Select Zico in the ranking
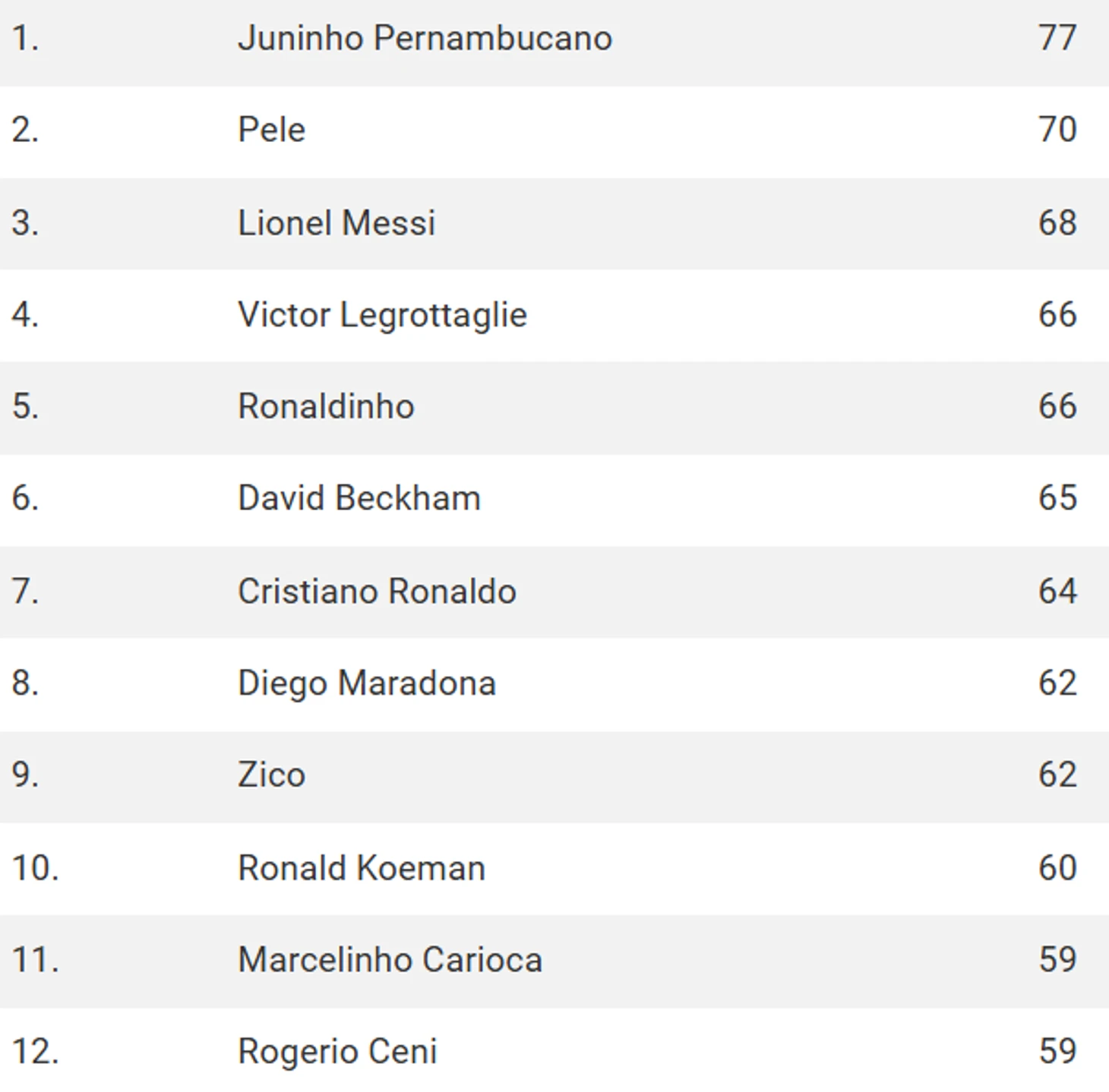 tap(271, 775)
